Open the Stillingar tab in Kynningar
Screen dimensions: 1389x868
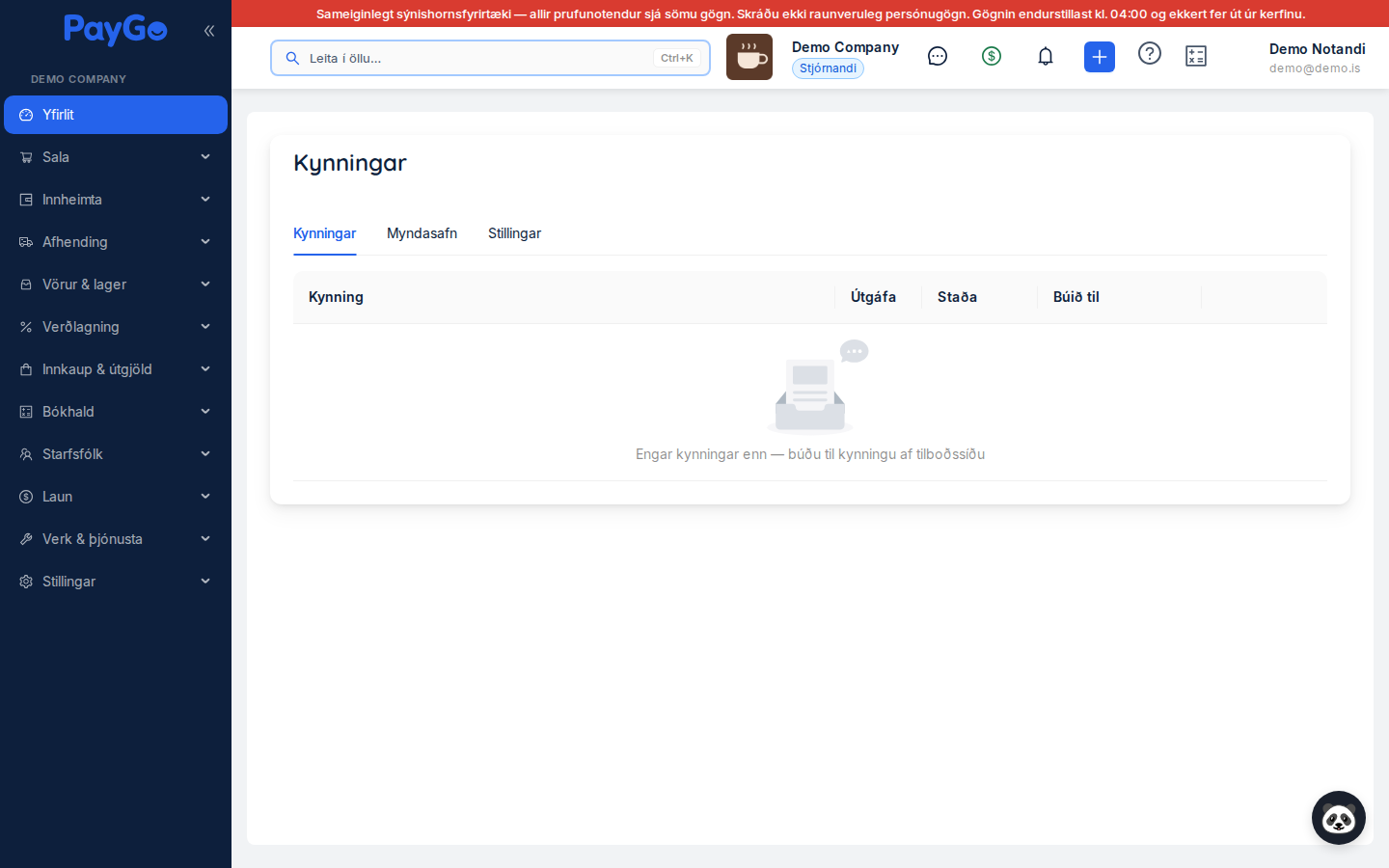pos(514,233)
